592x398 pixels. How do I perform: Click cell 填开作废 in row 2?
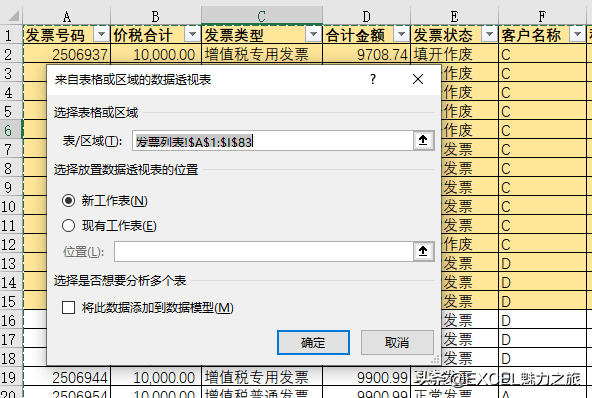454,54
